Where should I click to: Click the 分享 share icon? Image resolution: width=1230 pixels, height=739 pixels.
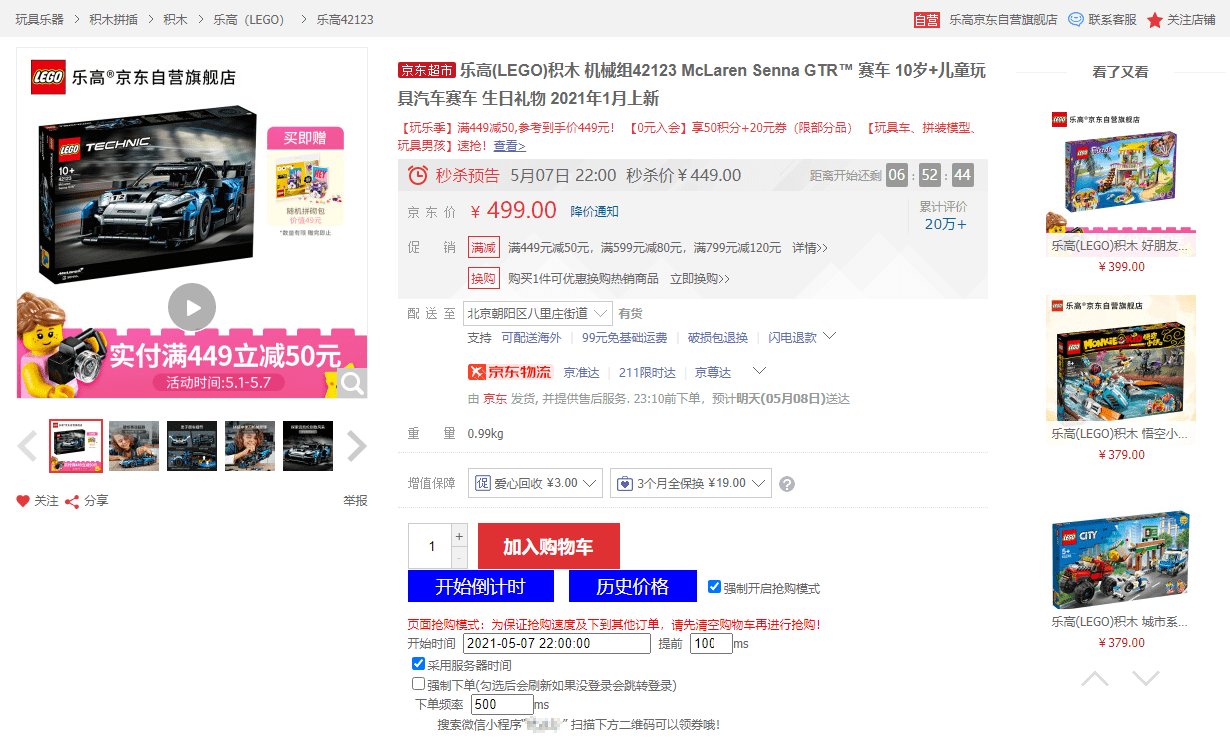(x=72, y=501)
